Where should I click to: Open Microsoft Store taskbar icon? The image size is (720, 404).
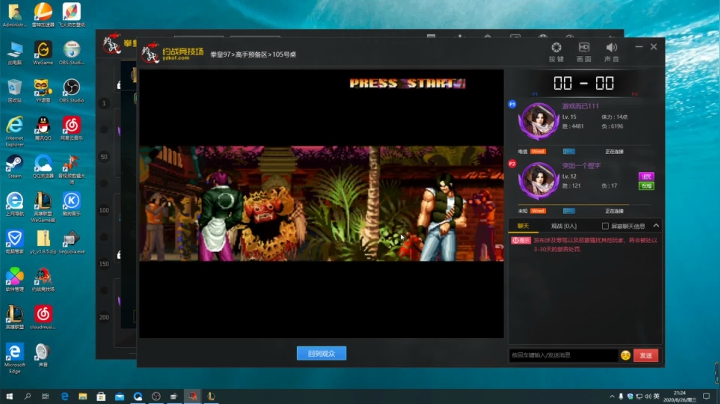(101, 396)
